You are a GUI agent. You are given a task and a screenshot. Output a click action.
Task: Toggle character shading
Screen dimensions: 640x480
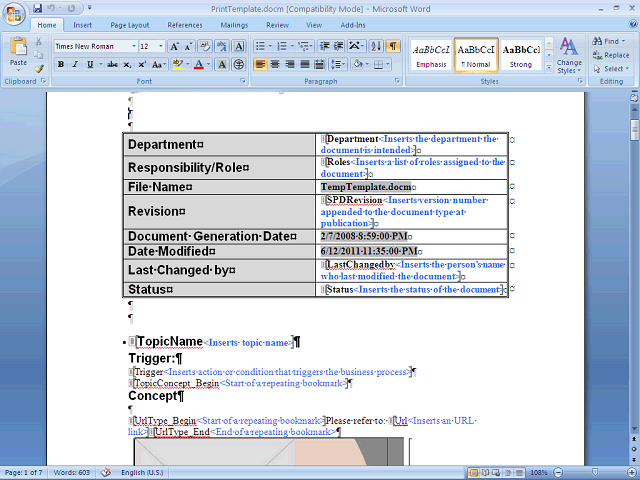coord(222,64)
